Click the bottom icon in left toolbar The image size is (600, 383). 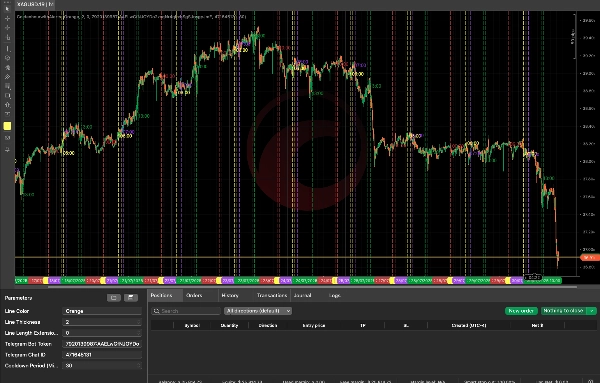click(7, 150)
